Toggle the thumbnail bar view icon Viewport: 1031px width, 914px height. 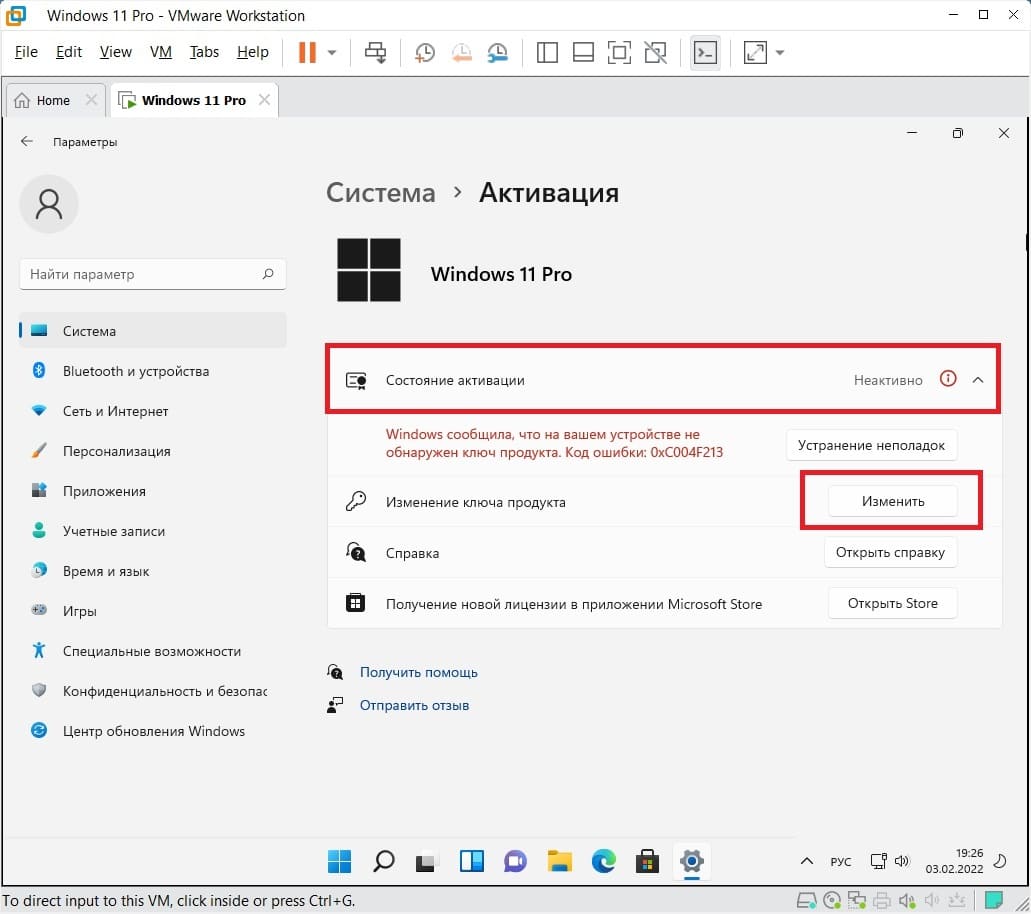pyautogui.click(x=583, y=52)
